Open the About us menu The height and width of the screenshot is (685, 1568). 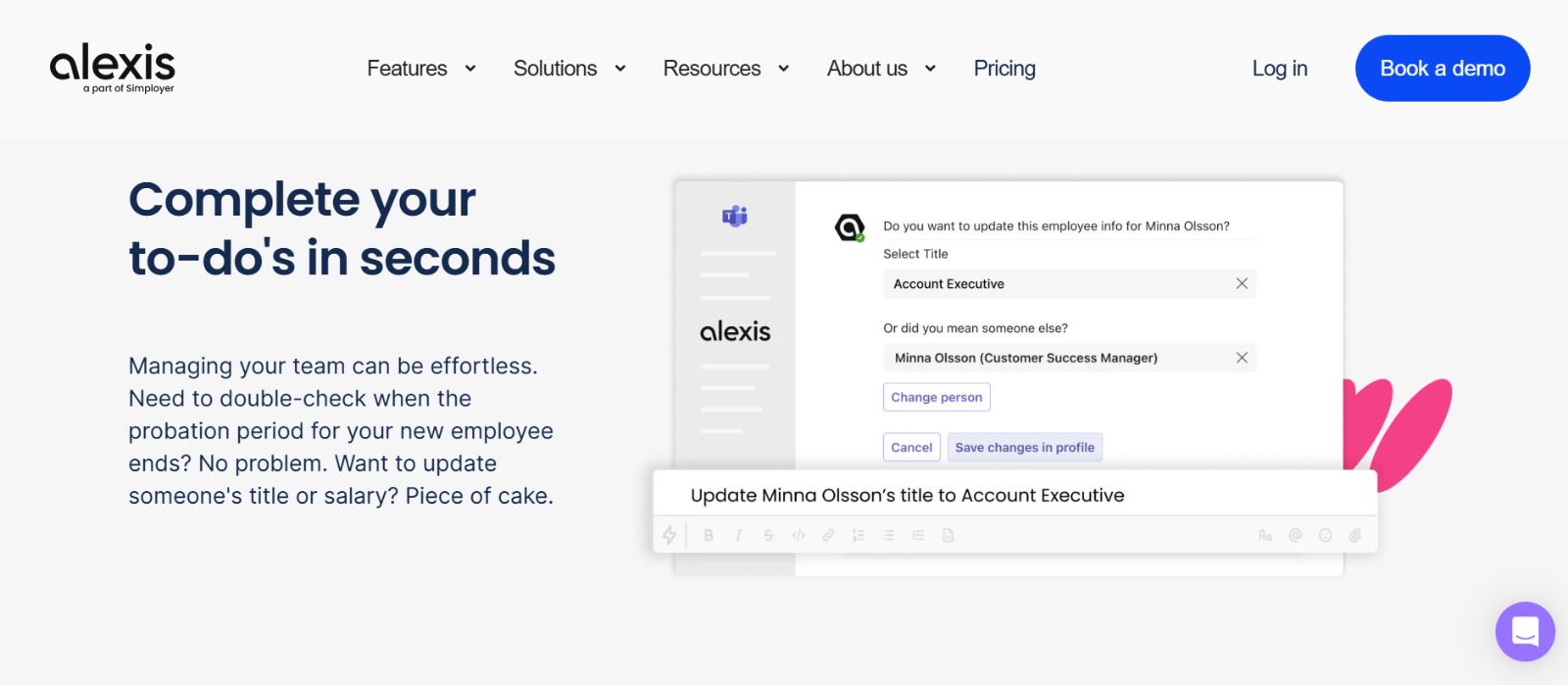click(881, 69)
